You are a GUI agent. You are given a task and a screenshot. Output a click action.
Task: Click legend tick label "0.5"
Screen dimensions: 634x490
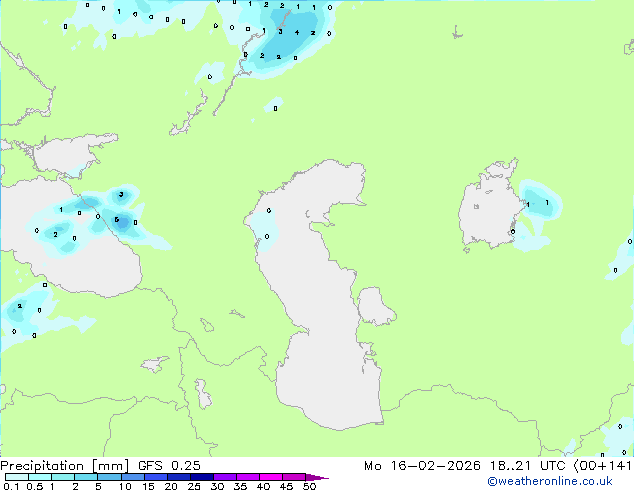tap(35, 486)
